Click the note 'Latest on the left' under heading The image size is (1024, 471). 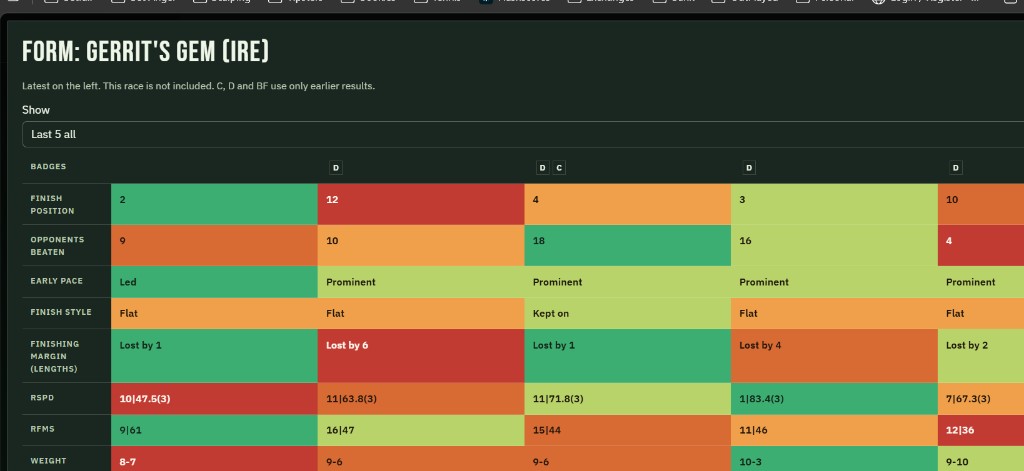click(199, 86)
